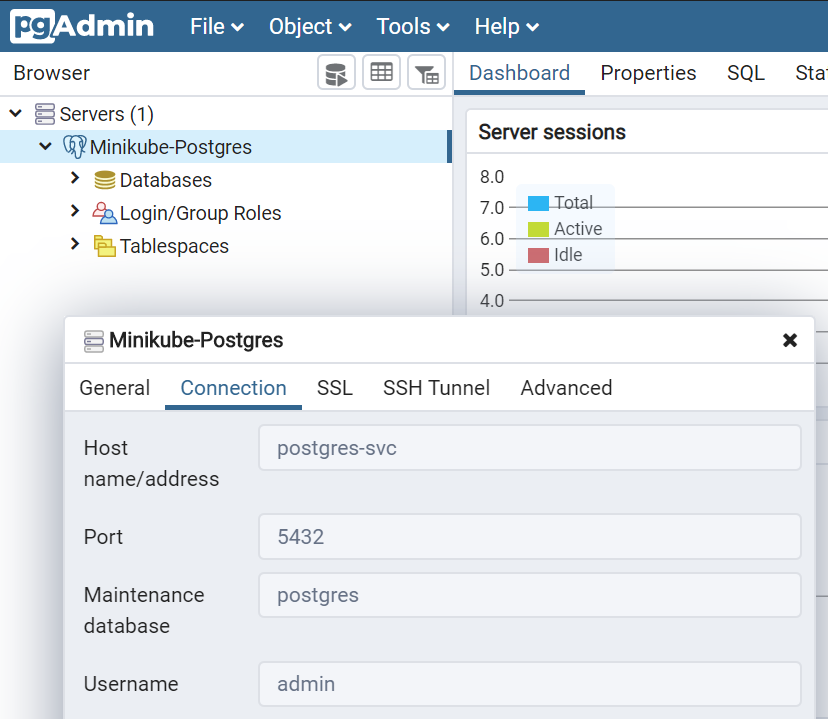Click the Login/Group Roles users icon
The width and height of the screenshot is (828, 719).
105,213
